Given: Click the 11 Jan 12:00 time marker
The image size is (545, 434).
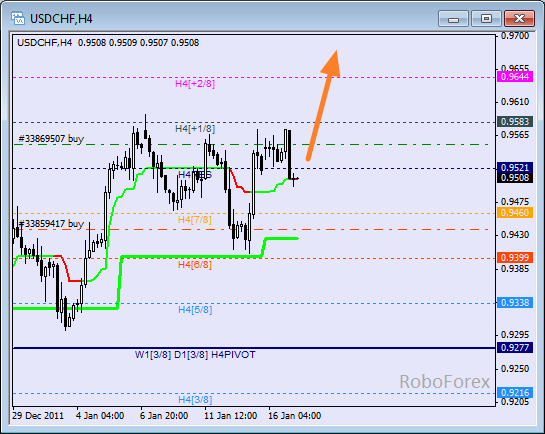Looking at the screenshot, I should point(230,416).
